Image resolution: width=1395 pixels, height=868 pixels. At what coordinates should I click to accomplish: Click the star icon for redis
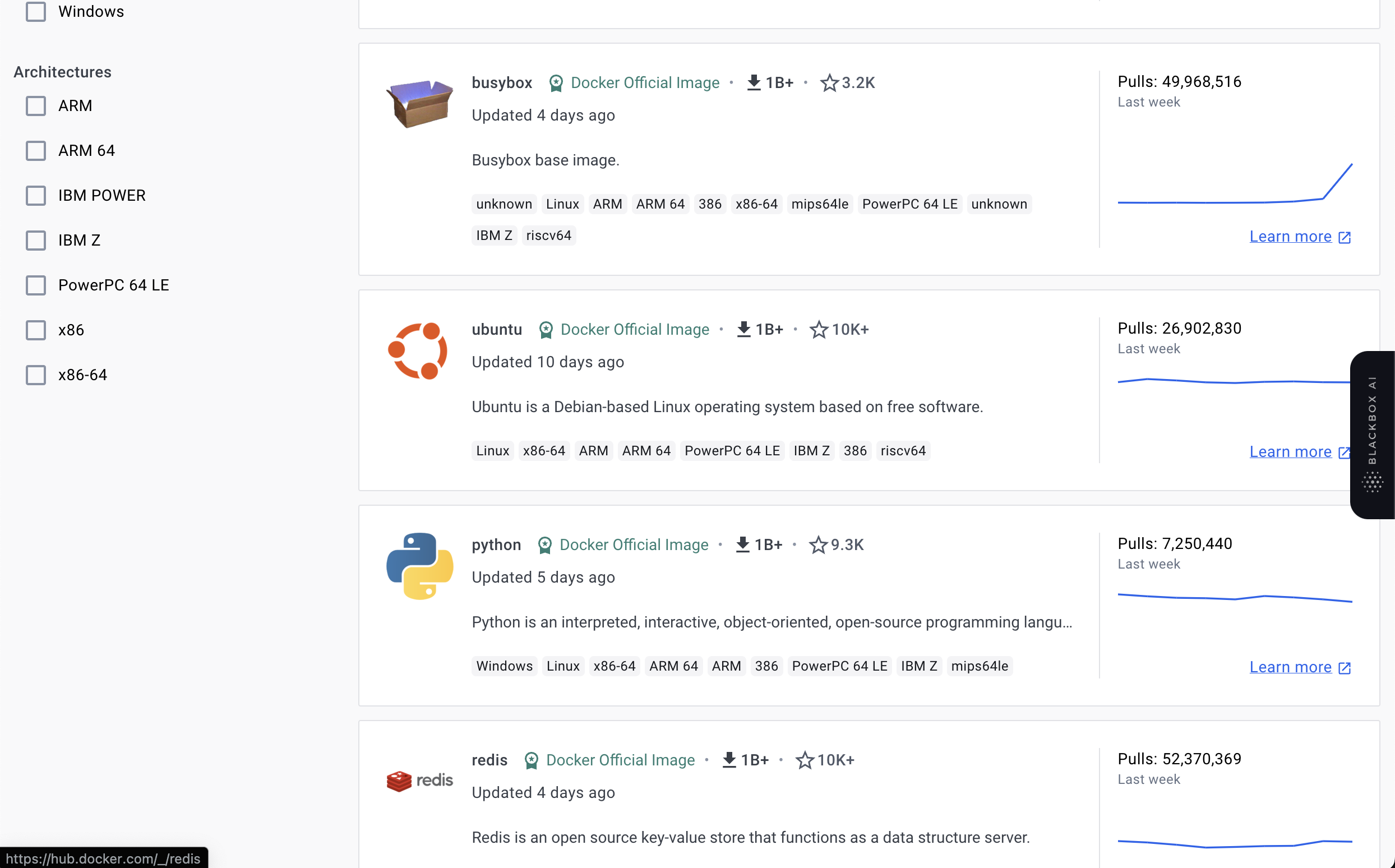805,760
